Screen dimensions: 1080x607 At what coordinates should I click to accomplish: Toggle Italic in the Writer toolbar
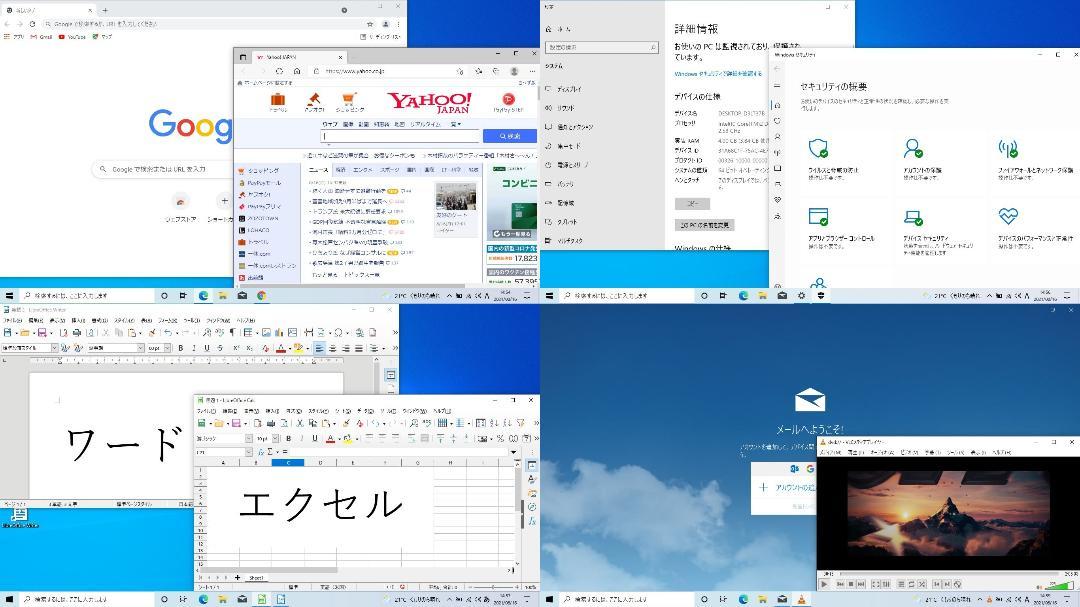pos(194,349)
